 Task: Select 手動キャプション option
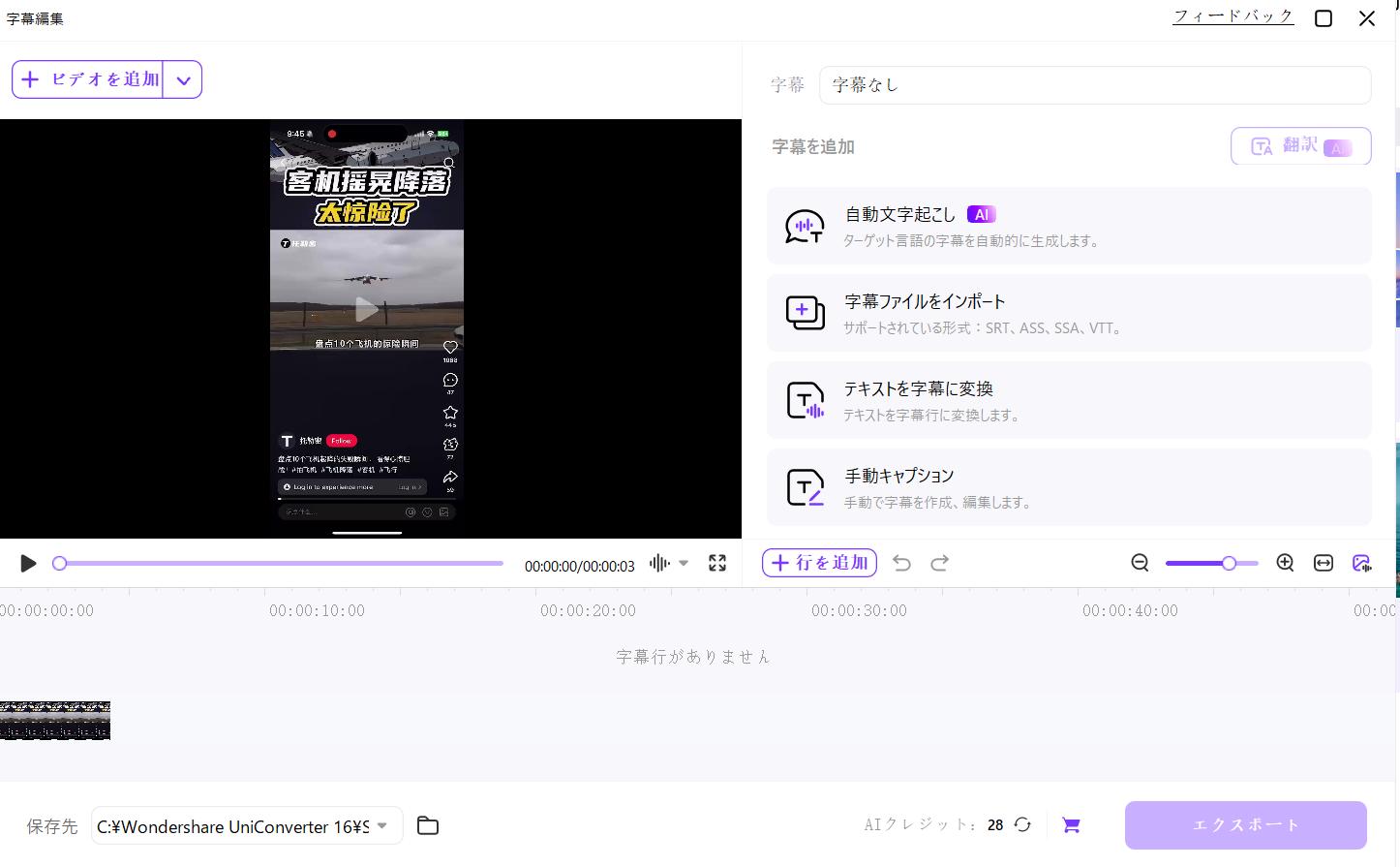pyautogui.click(x=1069, y=487)
